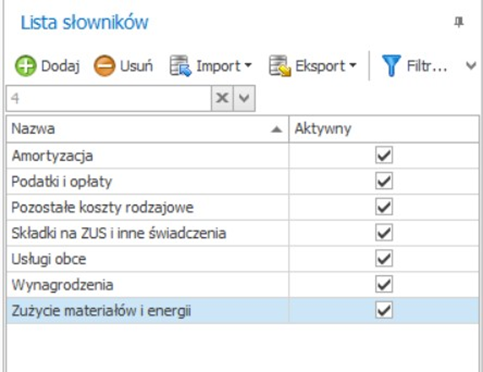Expand the search box history dropdown

pos(244,98)
